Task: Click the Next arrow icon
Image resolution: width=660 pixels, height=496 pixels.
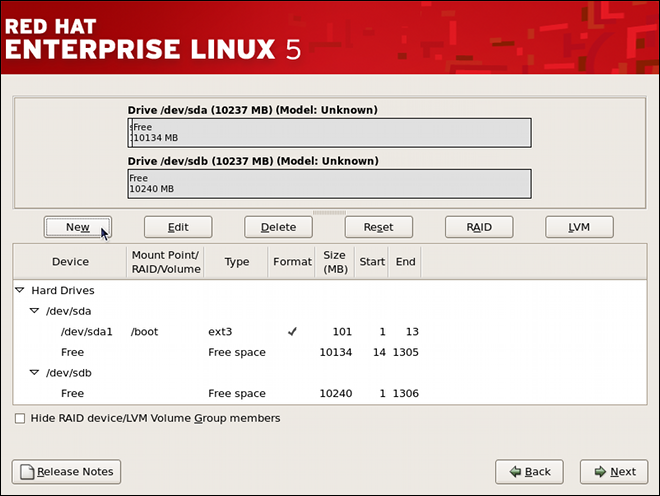Action: (x=599, y=472)
